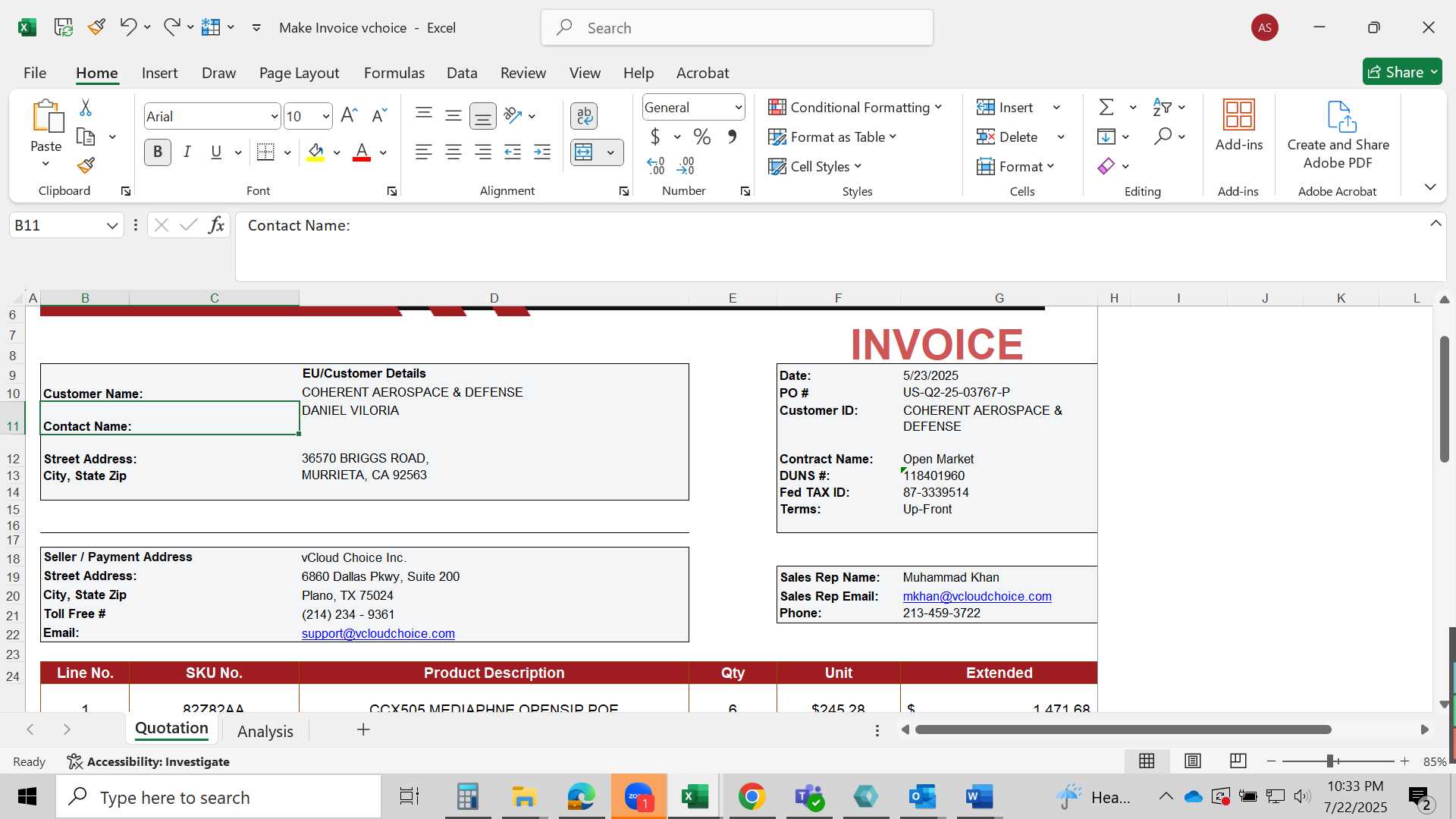Viewport: 1456px width, 819px height.
Task: Switch to the Page Layout tab
Action: click(x=299, y=73)
